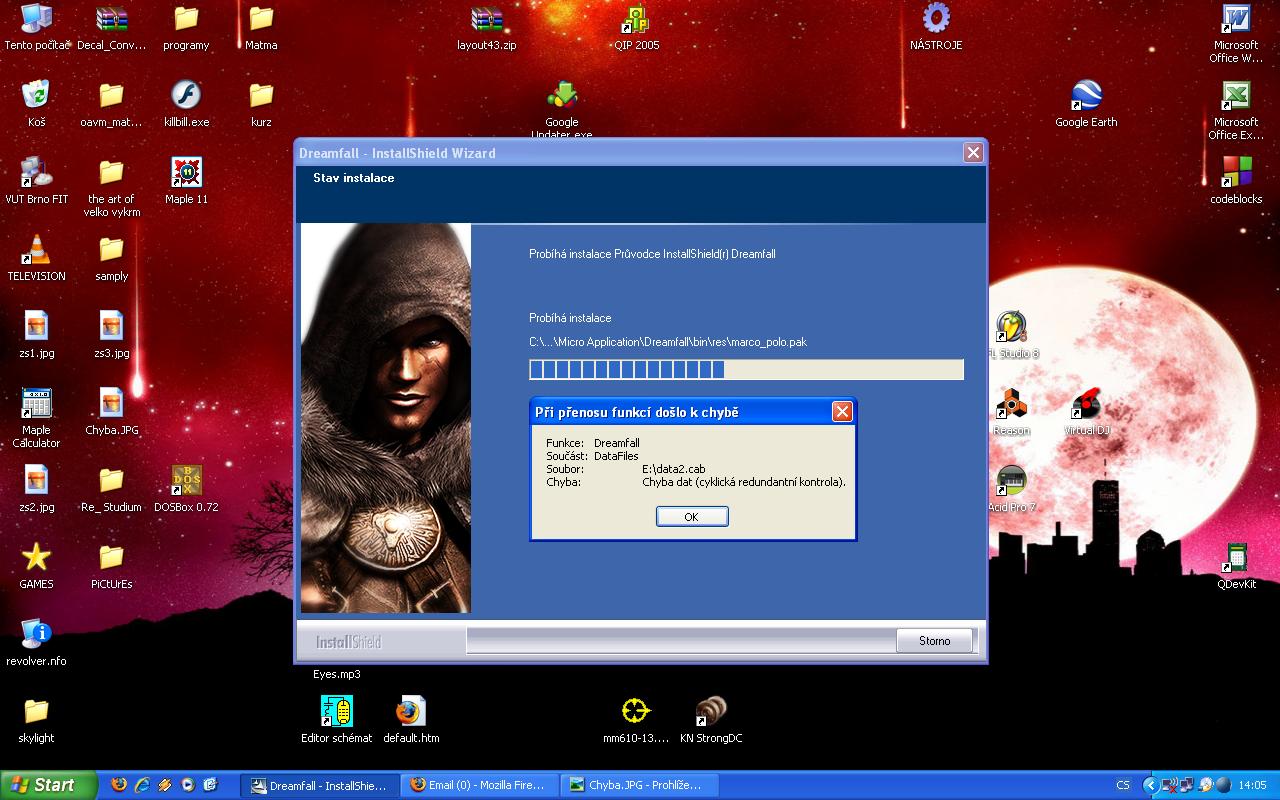Image resolution: width=1280 pixels, height=800 pixels.
Task: Switch to Email Mozilla Firefox taskbar item
Action: point(479,786)
